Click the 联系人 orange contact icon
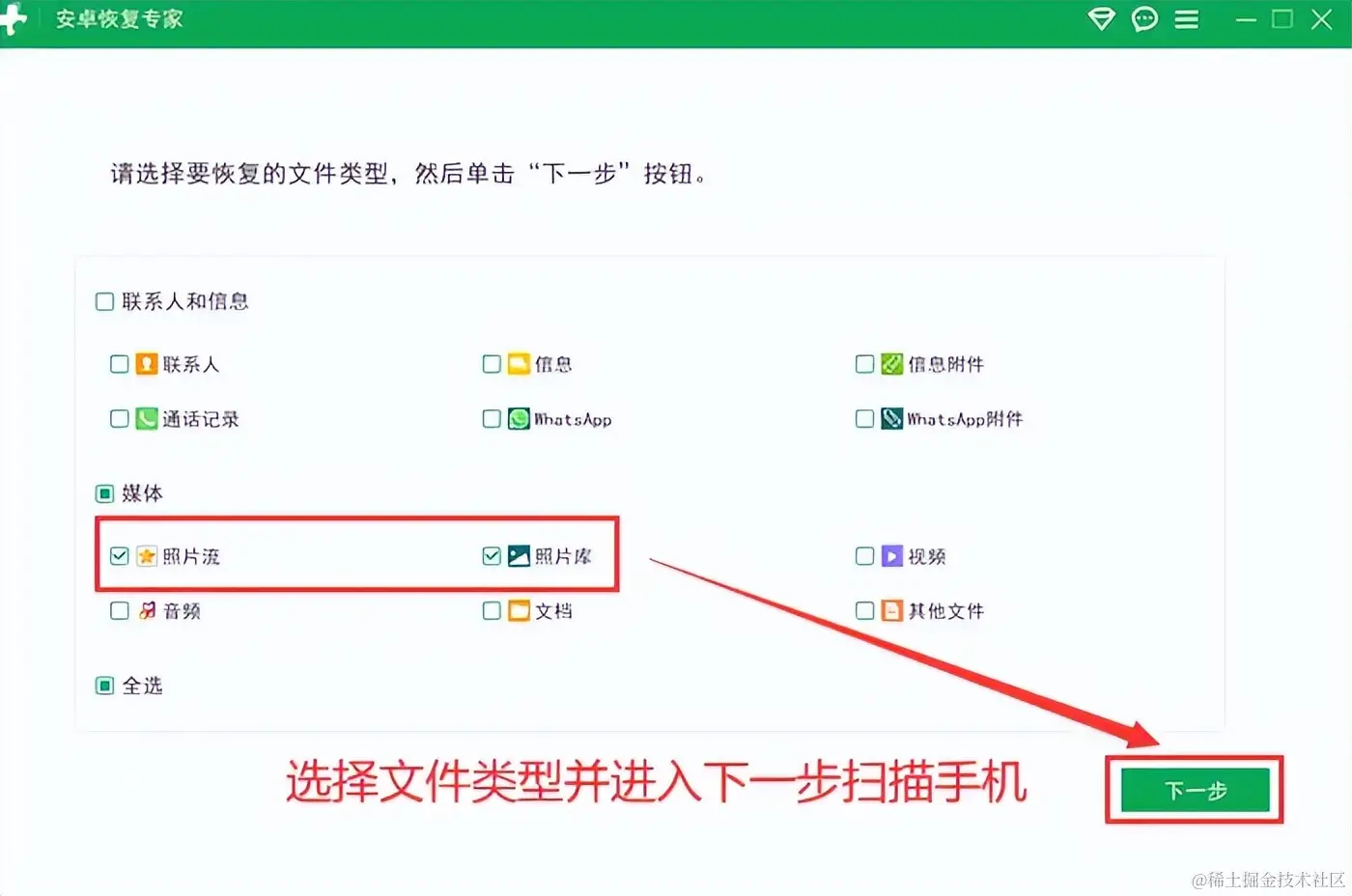Screen dimensions: 1352x896 point(146,364)
